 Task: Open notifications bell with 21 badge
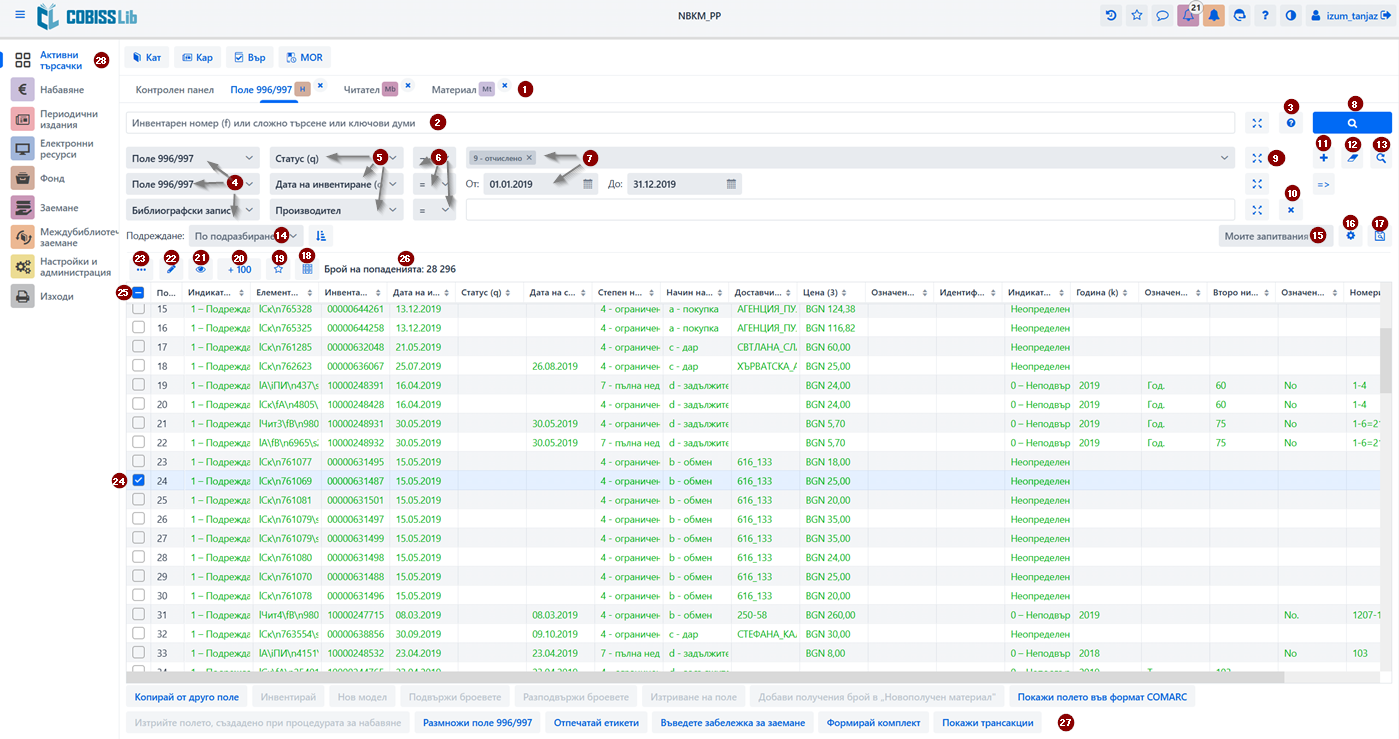[x=1188, y=15]
